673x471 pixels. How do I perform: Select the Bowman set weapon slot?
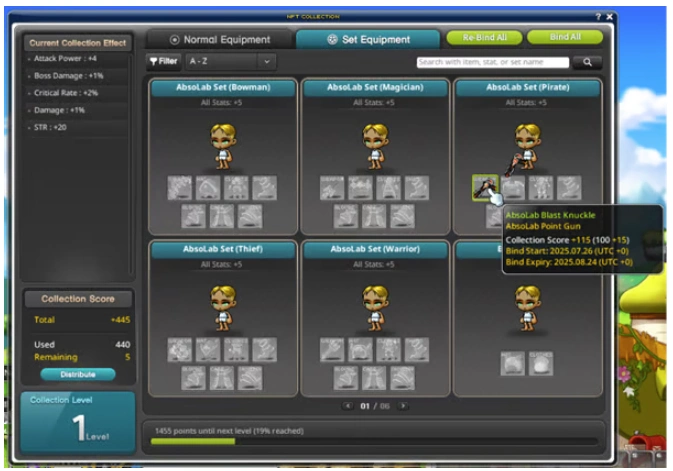tap(179, 188)
